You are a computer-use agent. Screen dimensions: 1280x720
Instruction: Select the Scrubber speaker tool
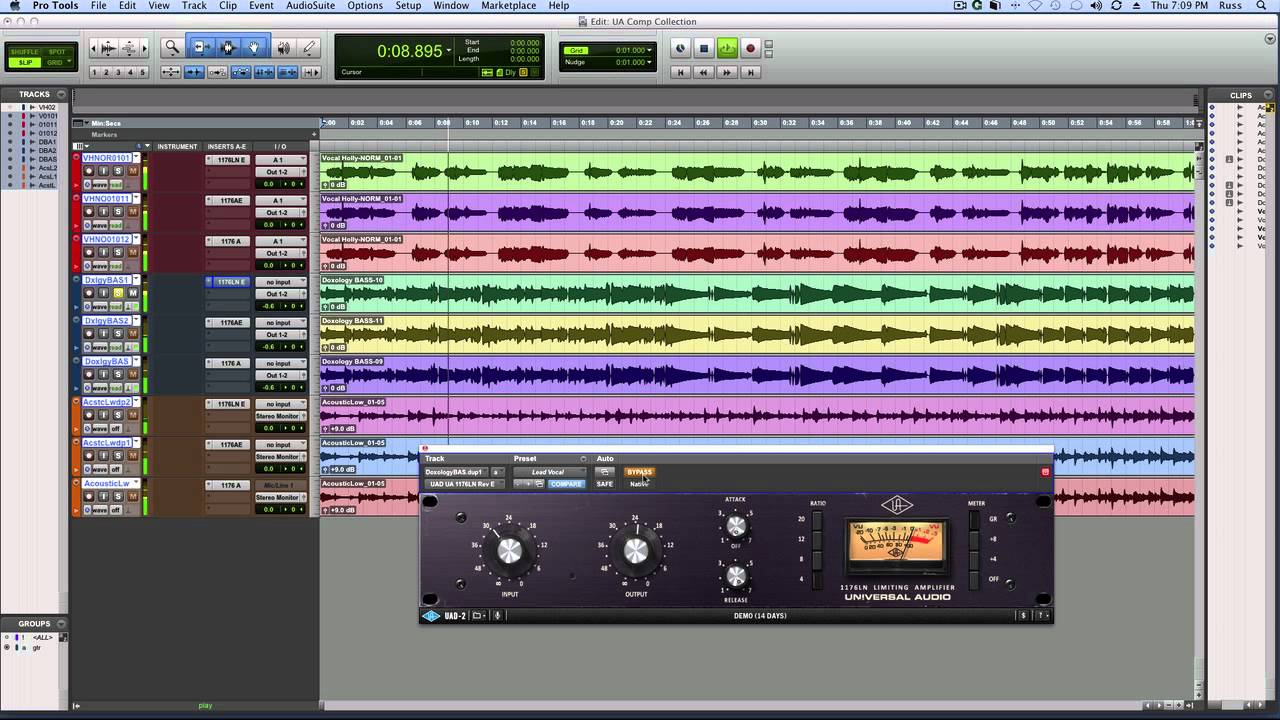(x=284, y=47)
